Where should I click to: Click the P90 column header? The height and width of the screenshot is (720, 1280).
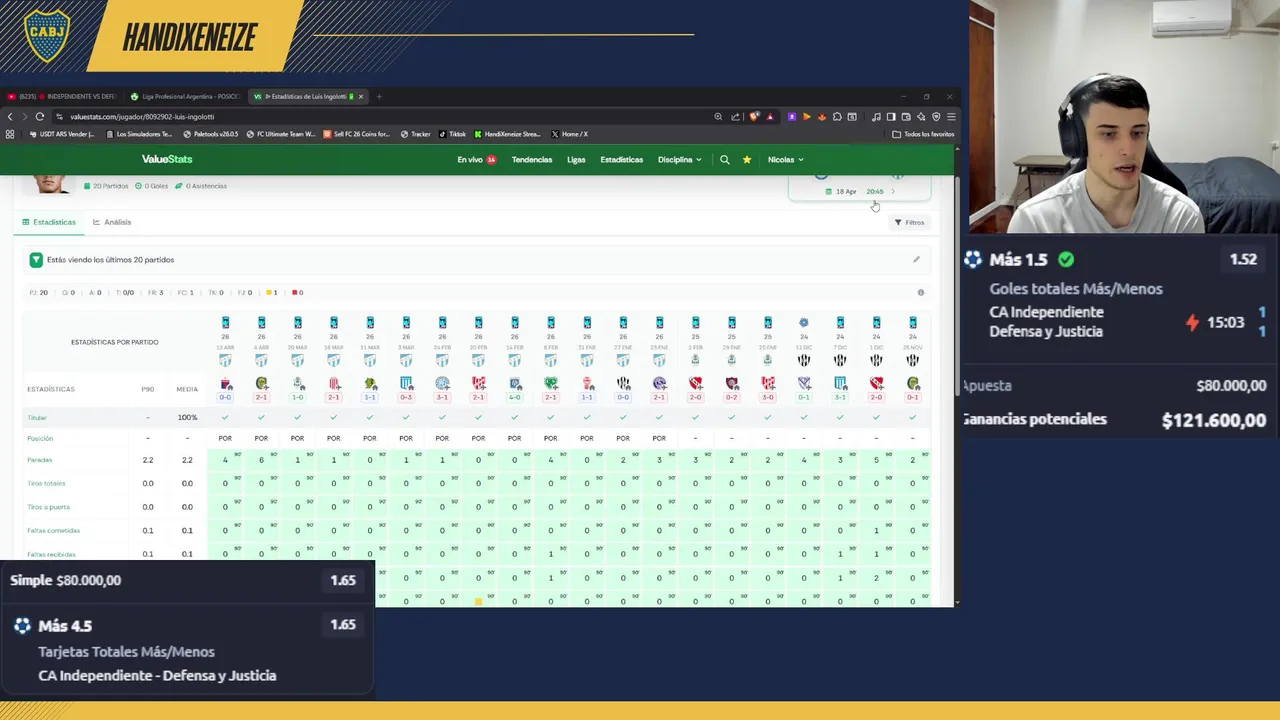[x=147, y=389]
